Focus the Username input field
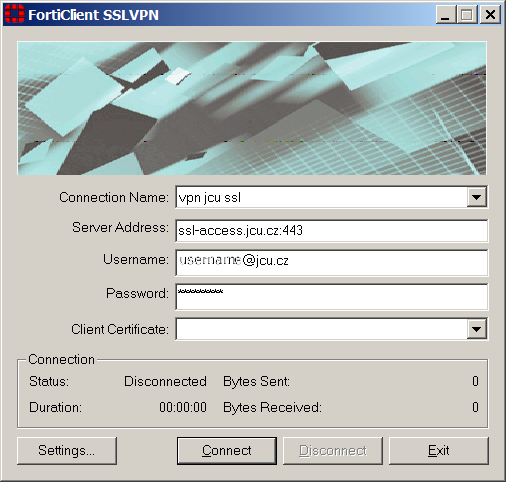 (332, 263)
